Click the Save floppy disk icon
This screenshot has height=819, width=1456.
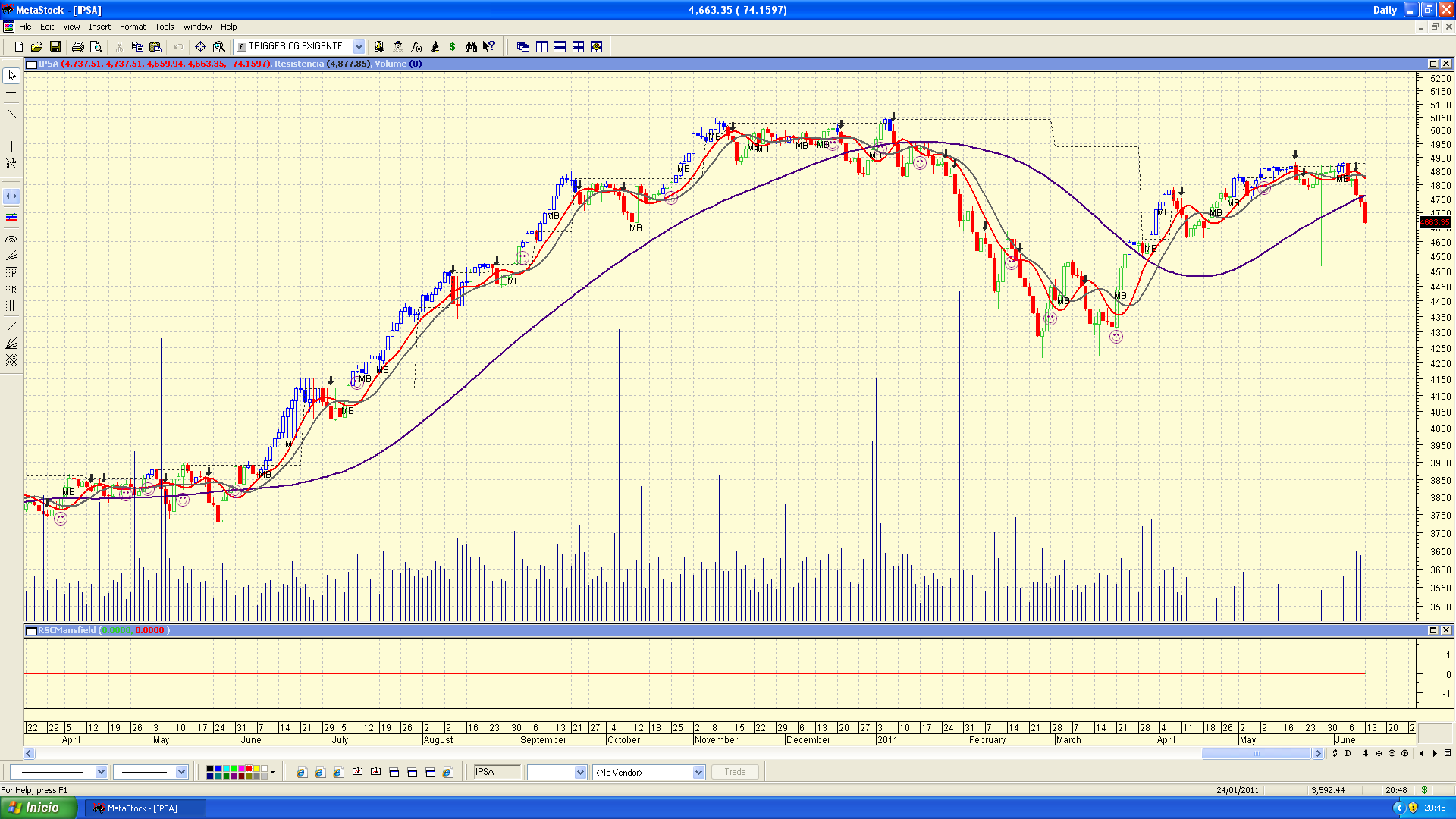coord(55,47)
